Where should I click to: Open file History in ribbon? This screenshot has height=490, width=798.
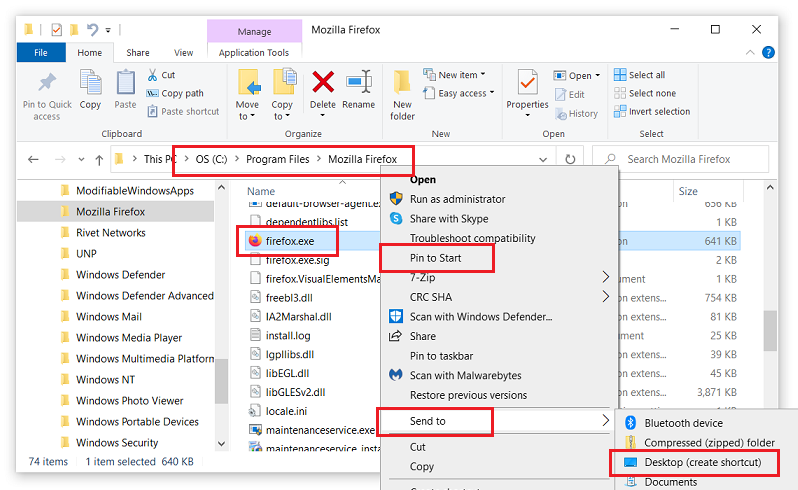click(577, 114)
